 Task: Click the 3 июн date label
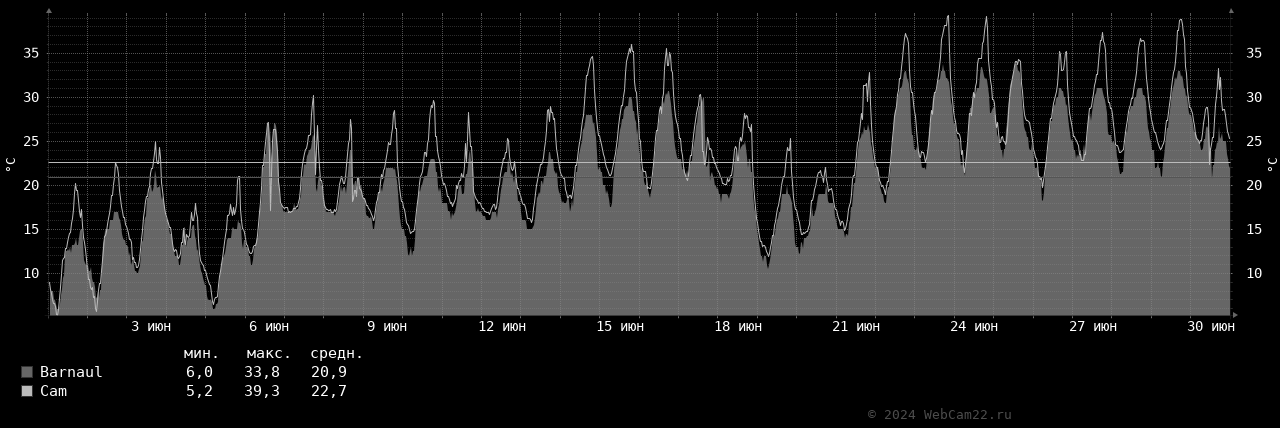150,326
